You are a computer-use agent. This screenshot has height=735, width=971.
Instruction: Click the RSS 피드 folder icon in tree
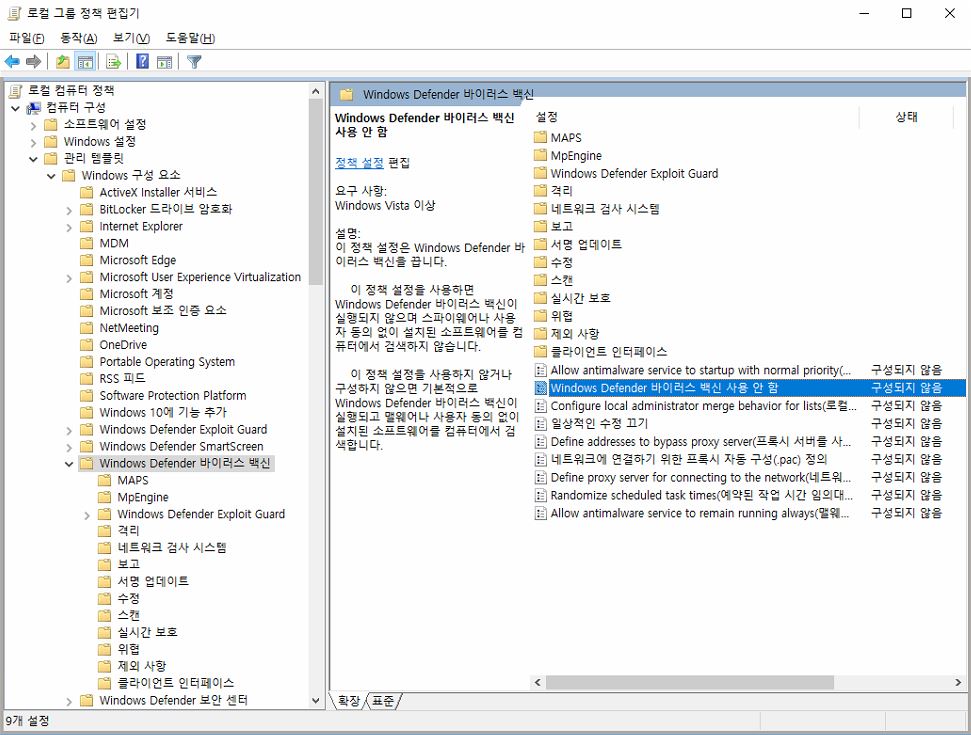pyautogui.click(x=87, y=378)
